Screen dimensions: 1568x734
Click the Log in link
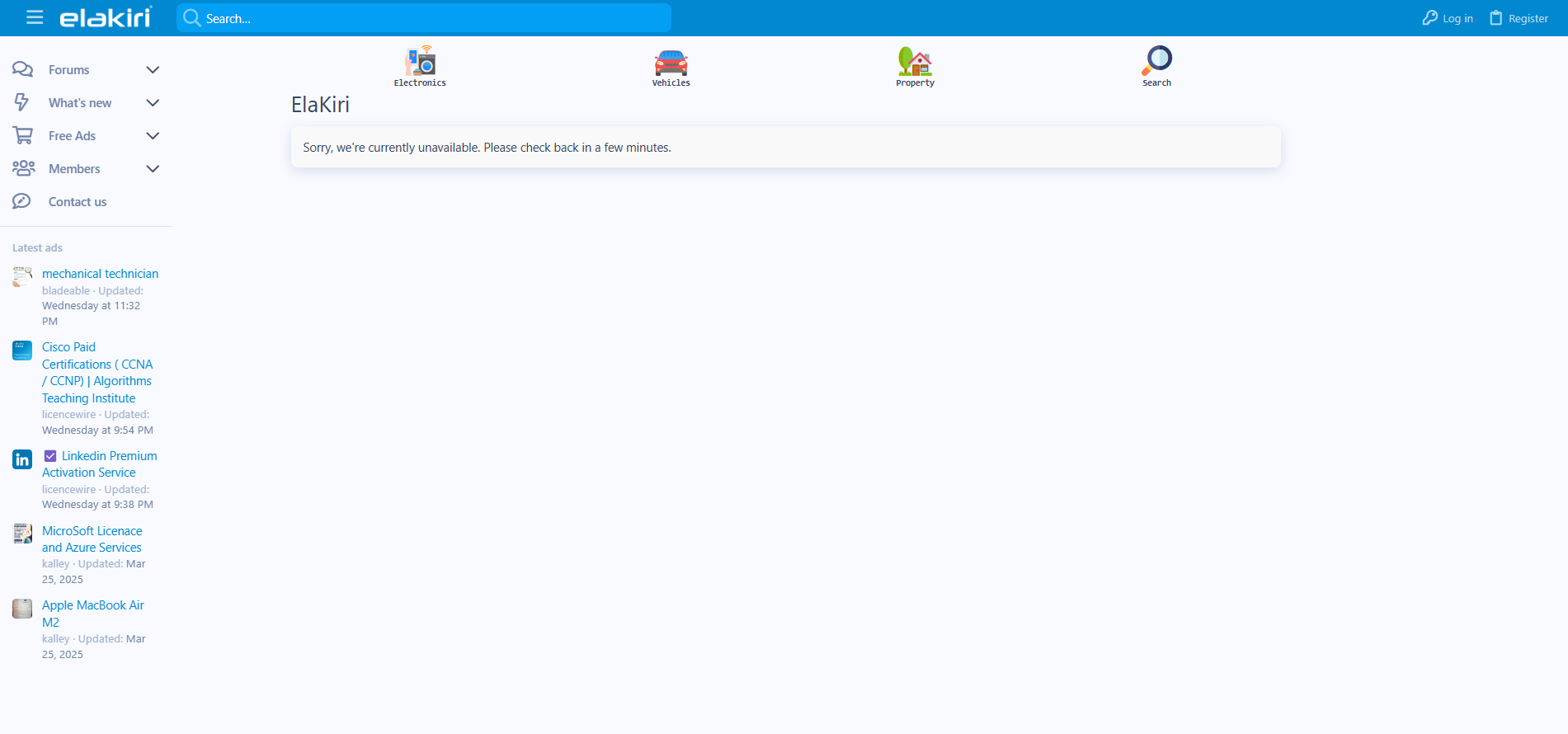[x=1448, y=18]
